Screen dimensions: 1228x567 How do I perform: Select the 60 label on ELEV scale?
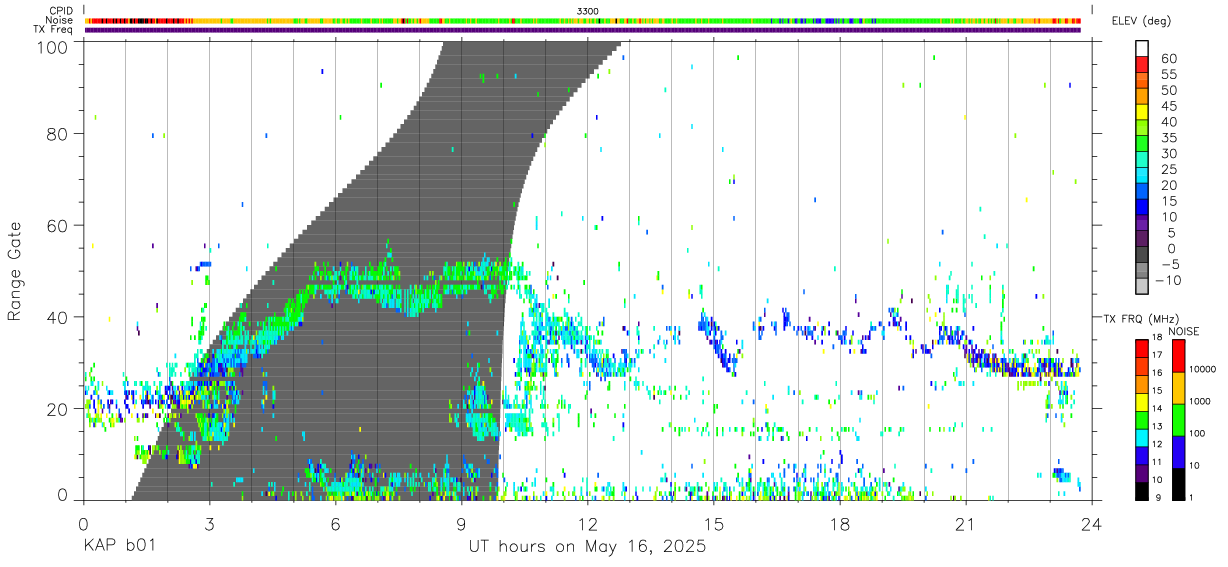click(x=1167, y=58)
